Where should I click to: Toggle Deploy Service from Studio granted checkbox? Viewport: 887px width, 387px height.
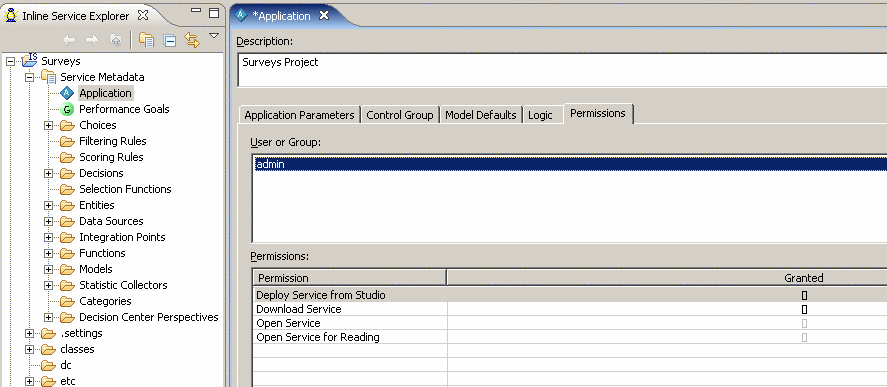click(804, 295)
